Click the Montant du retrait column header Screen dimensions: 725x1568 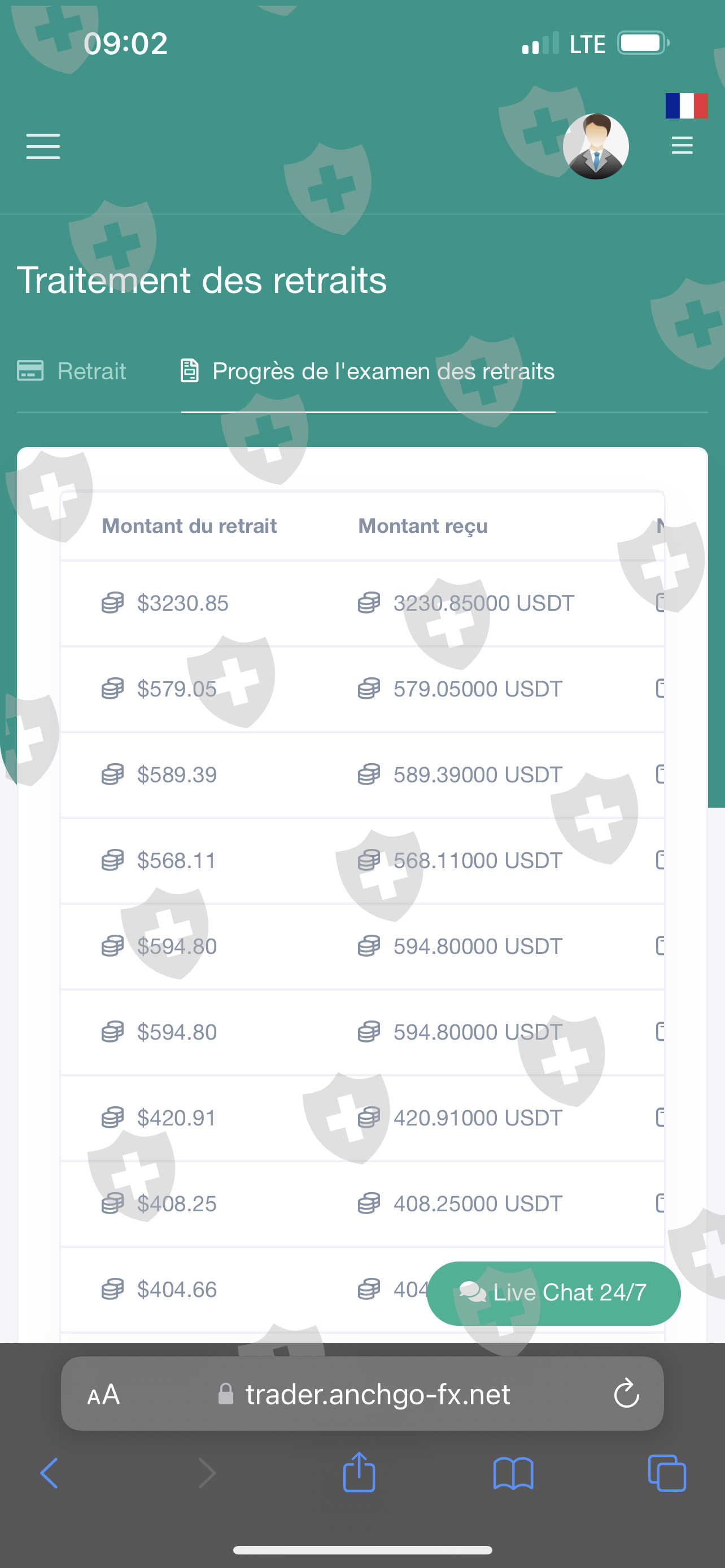[189, 526]
